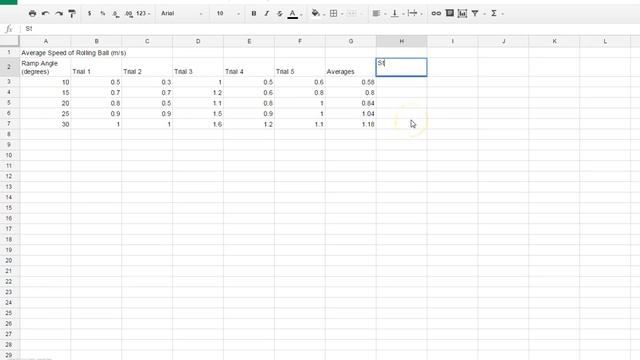640x360 pixels.
Task: Select row 15 header
Action: pyautogui.click(x=9, y=208)
